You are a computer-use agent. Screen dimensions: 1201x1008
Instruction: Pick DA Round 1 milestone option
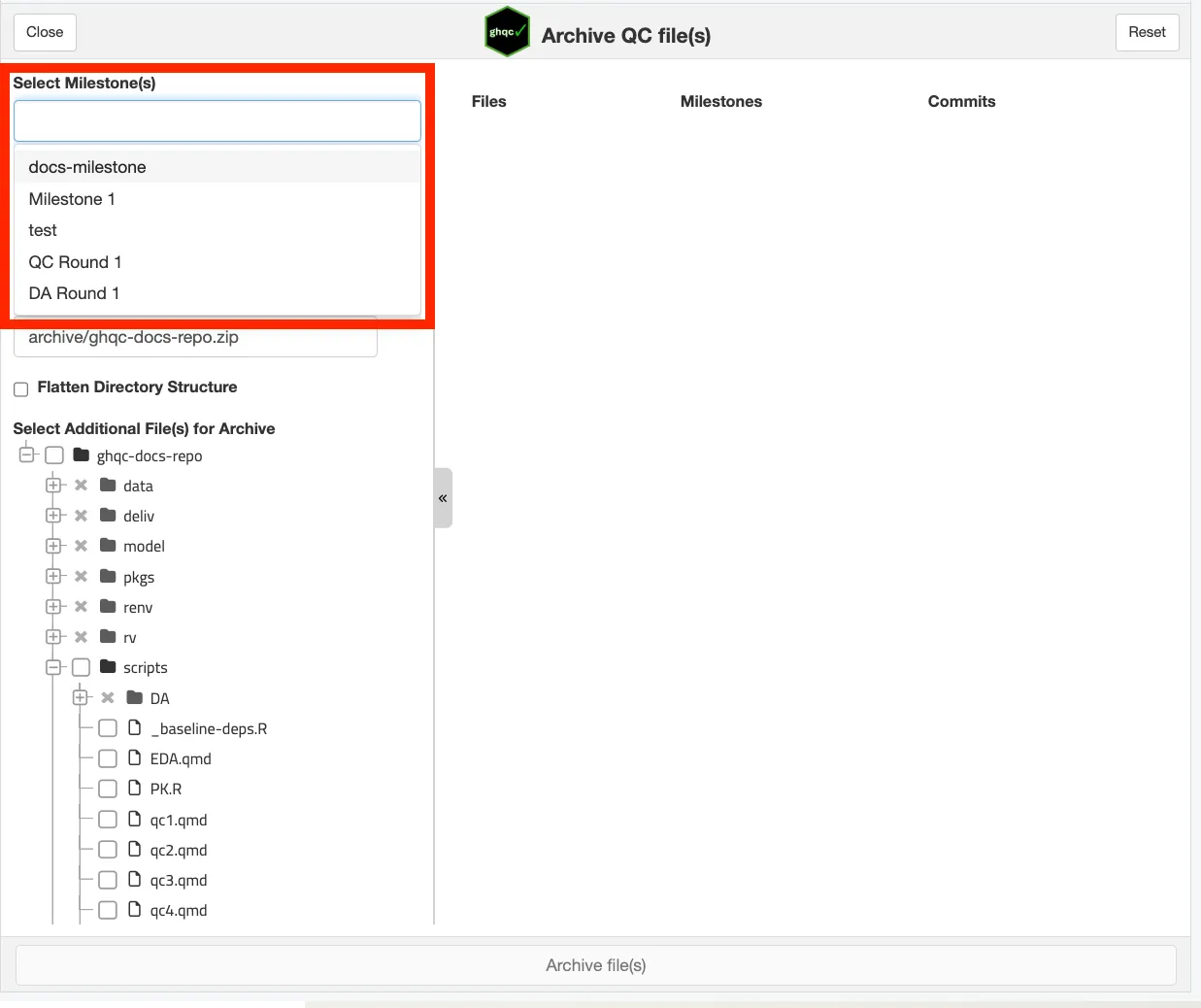[74, 293]
